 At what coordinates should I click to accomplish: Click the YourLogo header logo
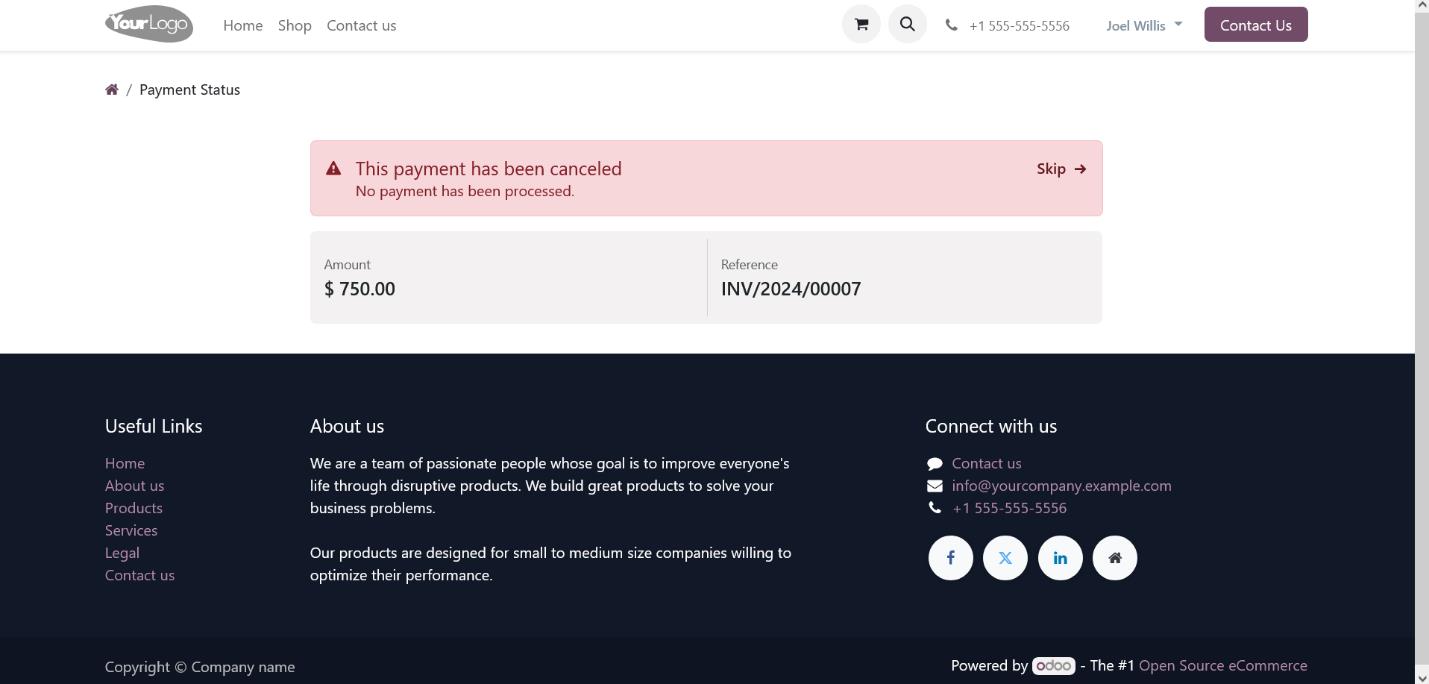(x=149, y=25)
